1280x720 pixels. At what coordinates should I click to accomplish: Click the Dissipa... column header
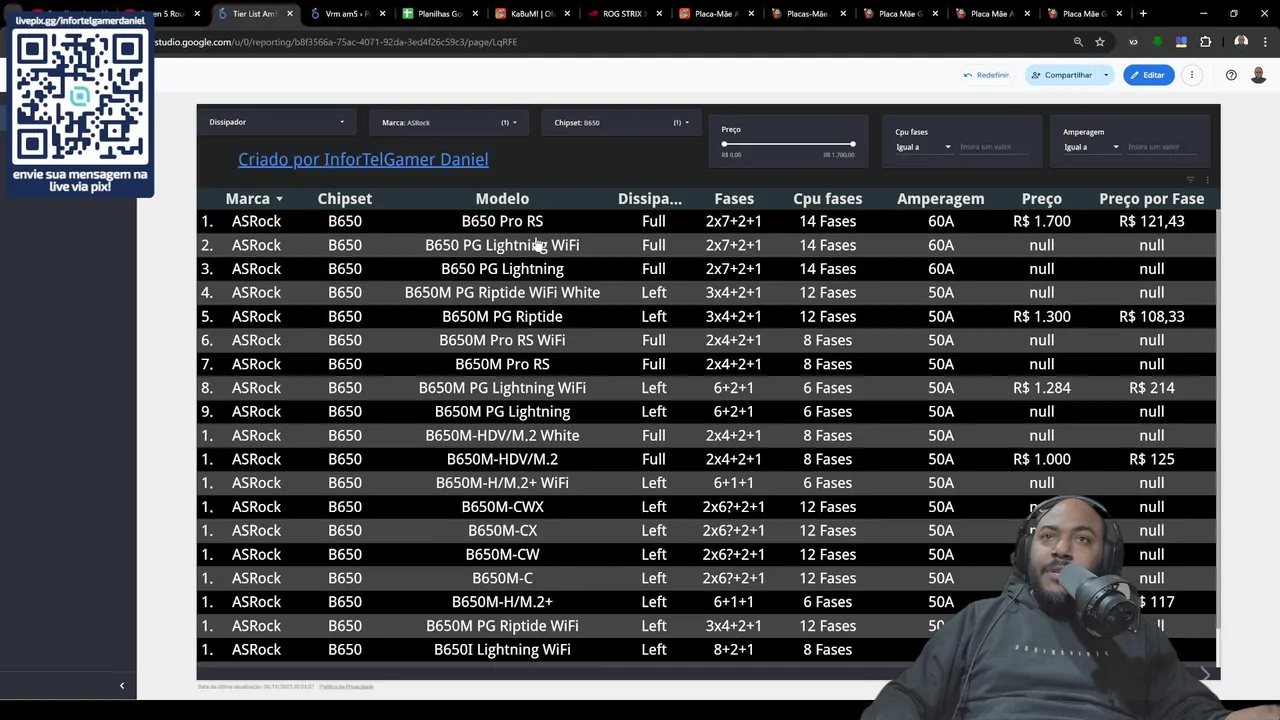(x=650, y=199)
